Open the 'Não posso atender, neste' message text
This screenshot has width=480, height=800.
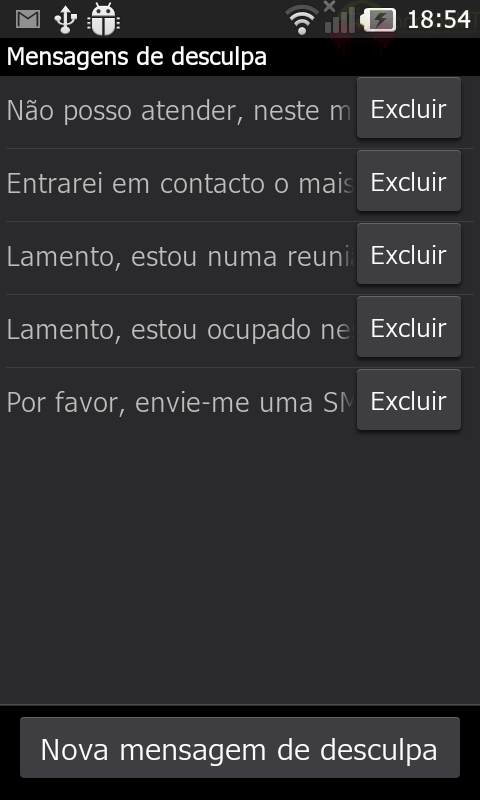(x=179, y=110)
